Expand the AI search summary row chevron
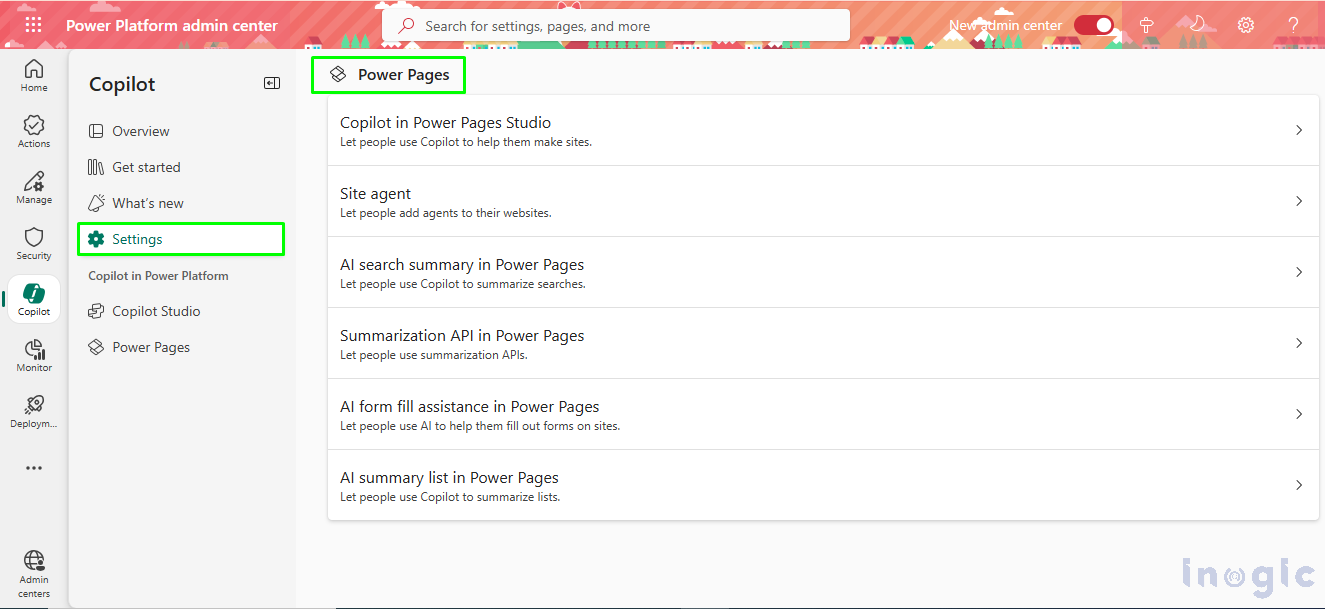 [1299, 272]
